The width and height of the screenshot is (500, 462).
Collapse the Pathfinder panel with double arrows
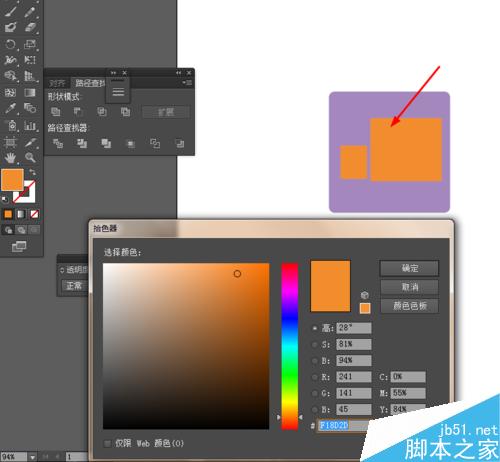[x=179, y=73]
